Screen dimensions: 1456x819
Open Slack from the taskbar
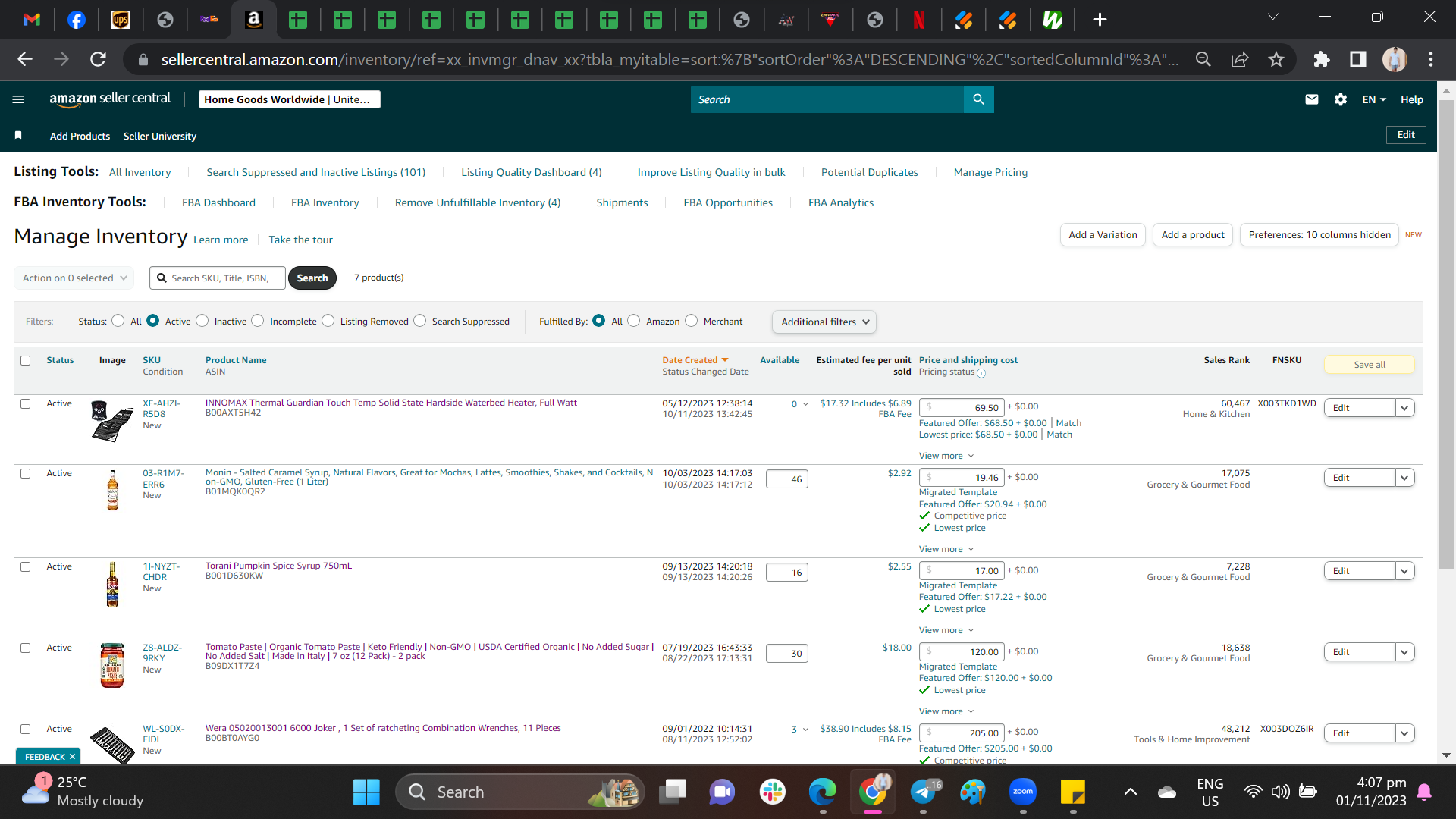click(x=772, y=792)
